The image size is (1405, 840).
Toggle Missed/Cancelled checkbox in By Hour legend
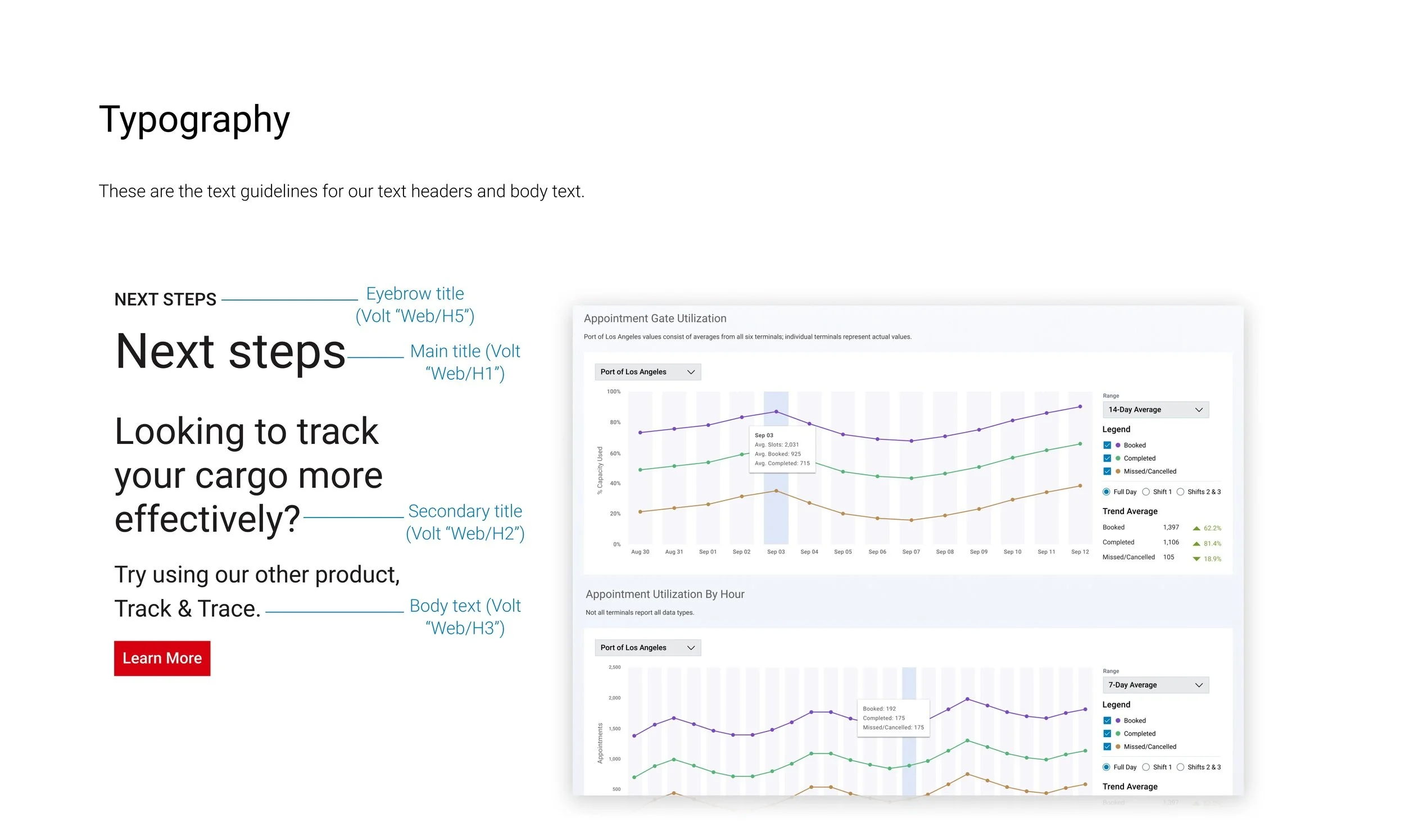[x=1107, y=747]
